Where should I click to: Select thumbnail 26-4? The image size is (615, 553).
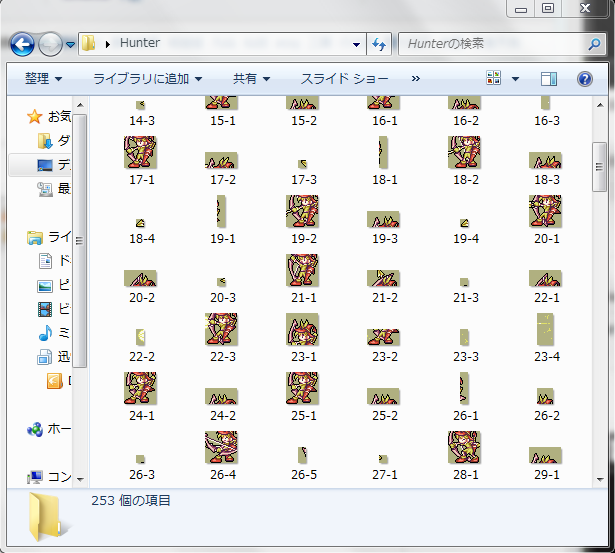(x=222, y=447)
